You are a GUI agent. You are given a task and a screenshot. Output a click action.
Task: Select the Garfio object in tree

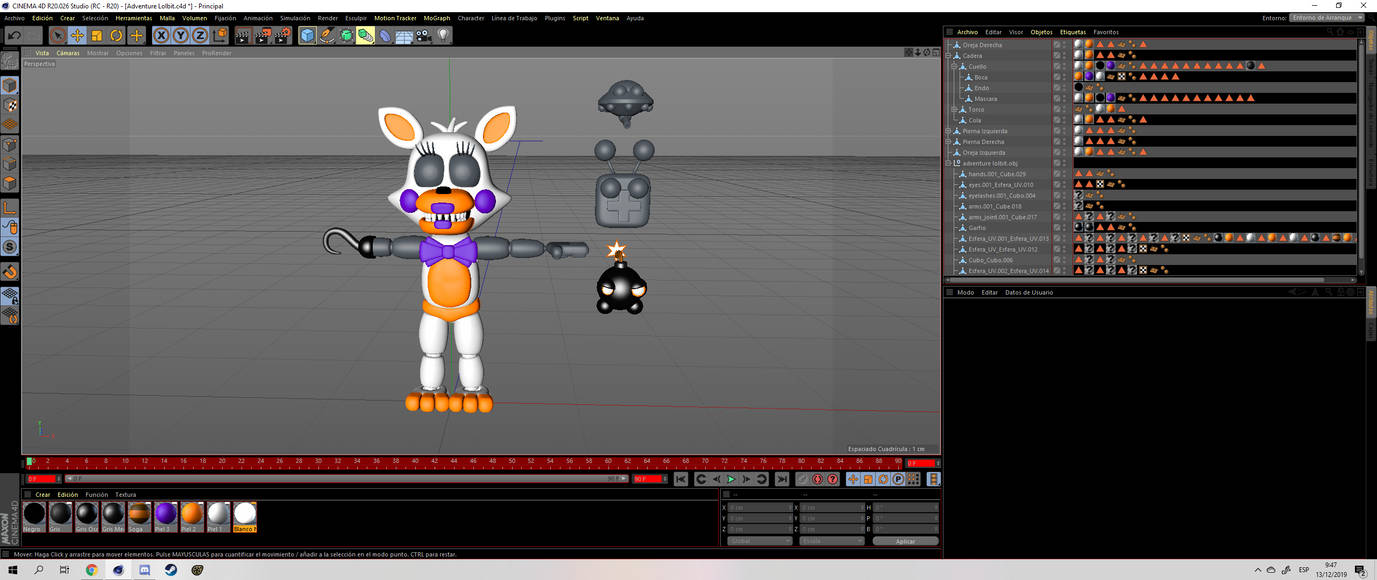(x=977, y=228)
